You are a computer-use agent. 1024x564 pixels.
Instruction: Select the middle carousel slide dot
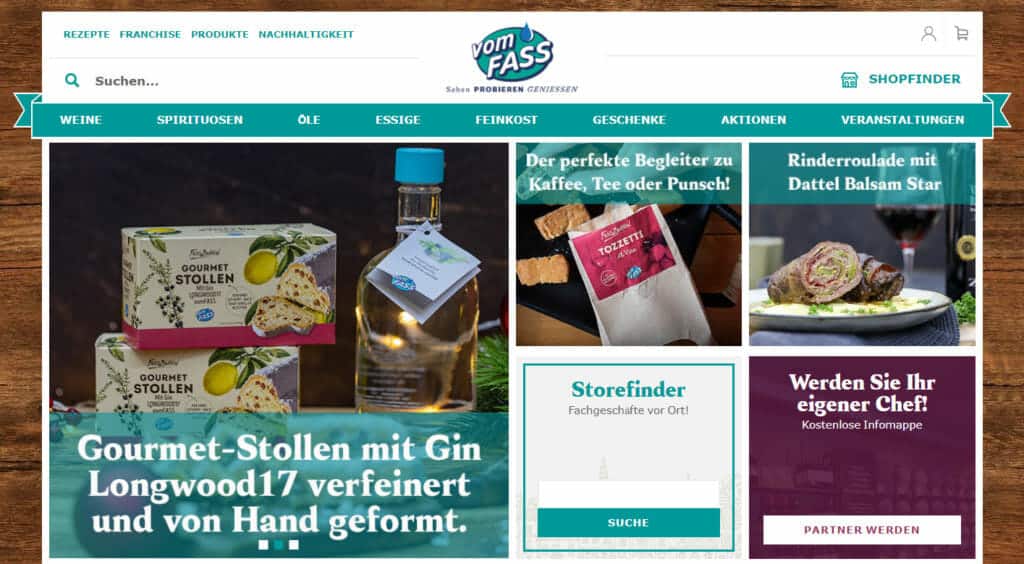[278, 544]
